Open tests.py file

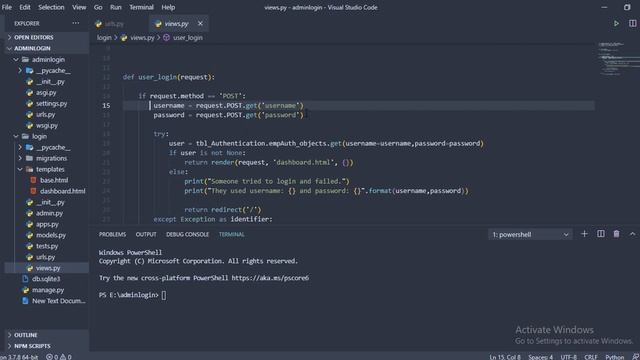[47, 246]
